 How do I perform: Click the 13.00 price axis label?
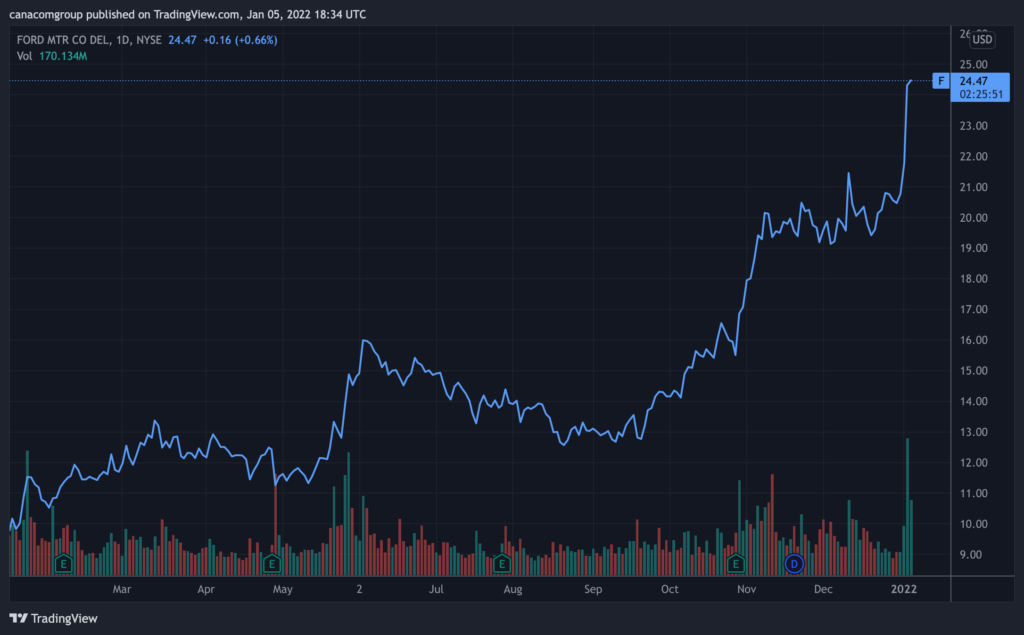(974, 432)
